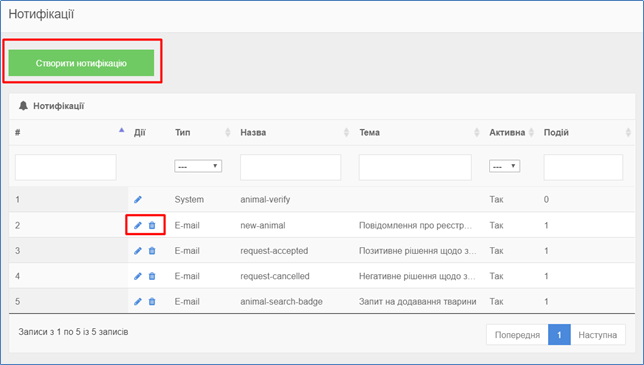Sort table by Тема column
The height and width of the screenshot is (365, 644).
(477, 132)
